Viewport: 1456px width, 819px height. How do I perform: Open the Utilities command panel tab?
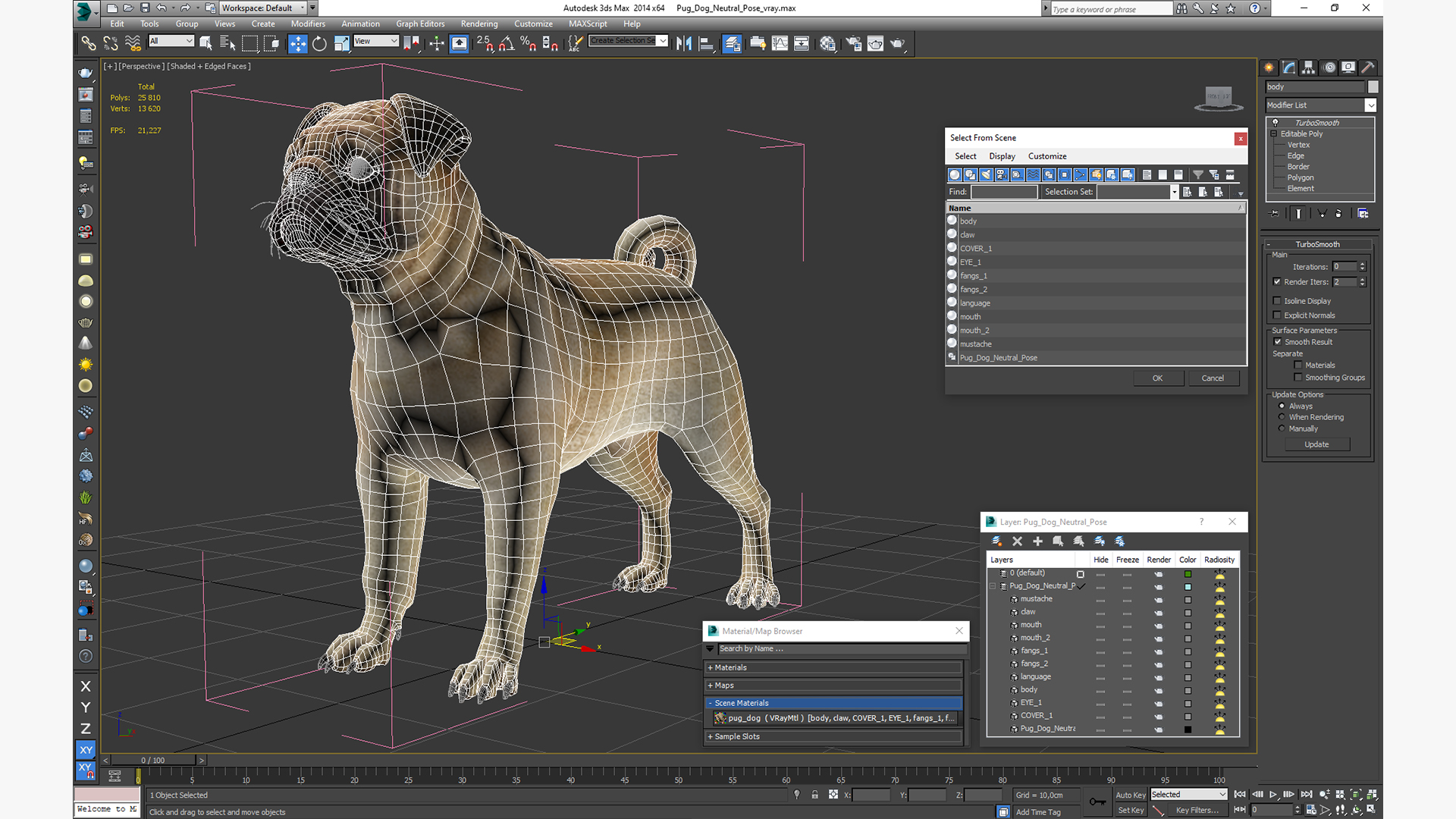tap(1368, 67)
